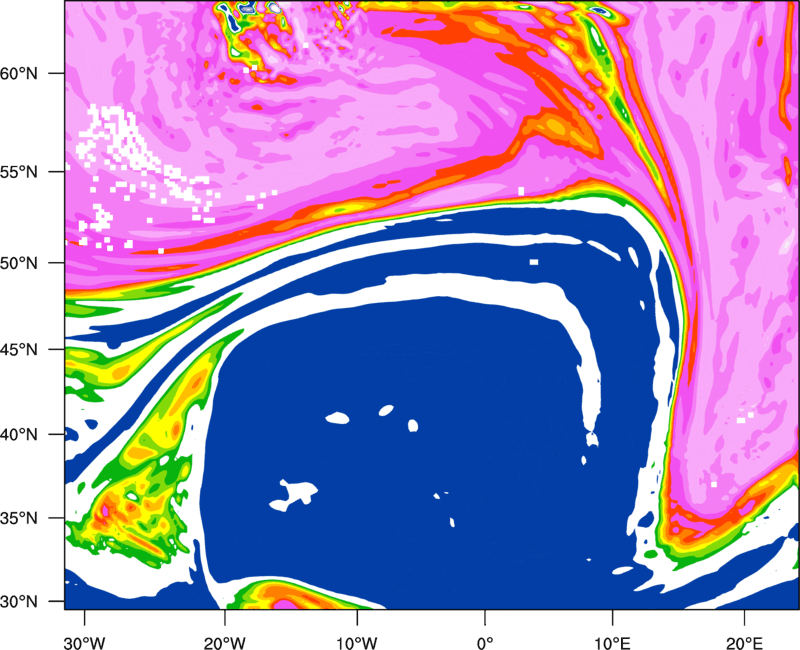Click the 35°N latitude label
Image resolution: width=800 pixels, height=650 pixels.
[x=19, y=518]
